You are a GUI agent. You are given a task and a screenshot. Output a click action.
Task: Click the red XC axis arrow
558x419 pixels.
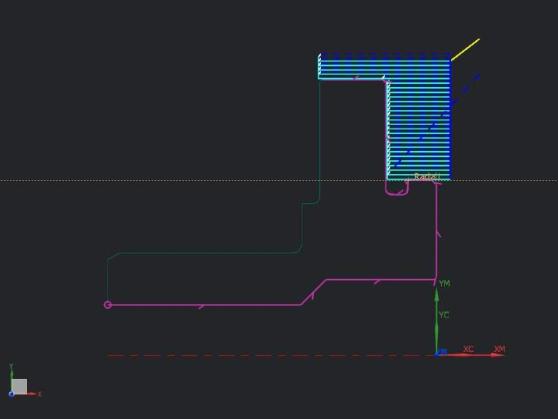[470, 355]
